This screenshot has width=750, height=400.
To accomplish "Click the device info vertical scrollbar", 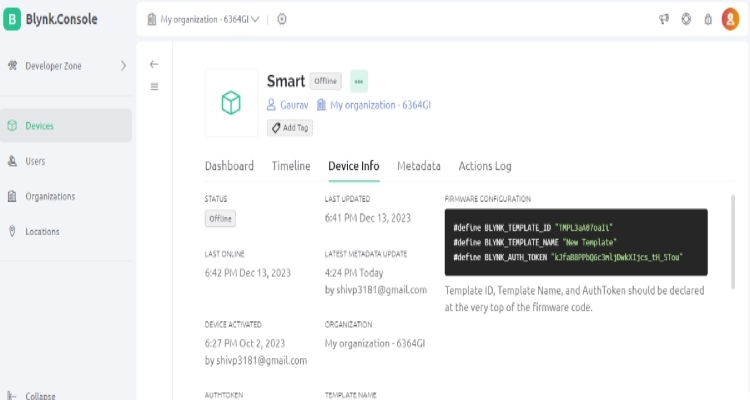I will pyautogui.click(x=732, y=242).
